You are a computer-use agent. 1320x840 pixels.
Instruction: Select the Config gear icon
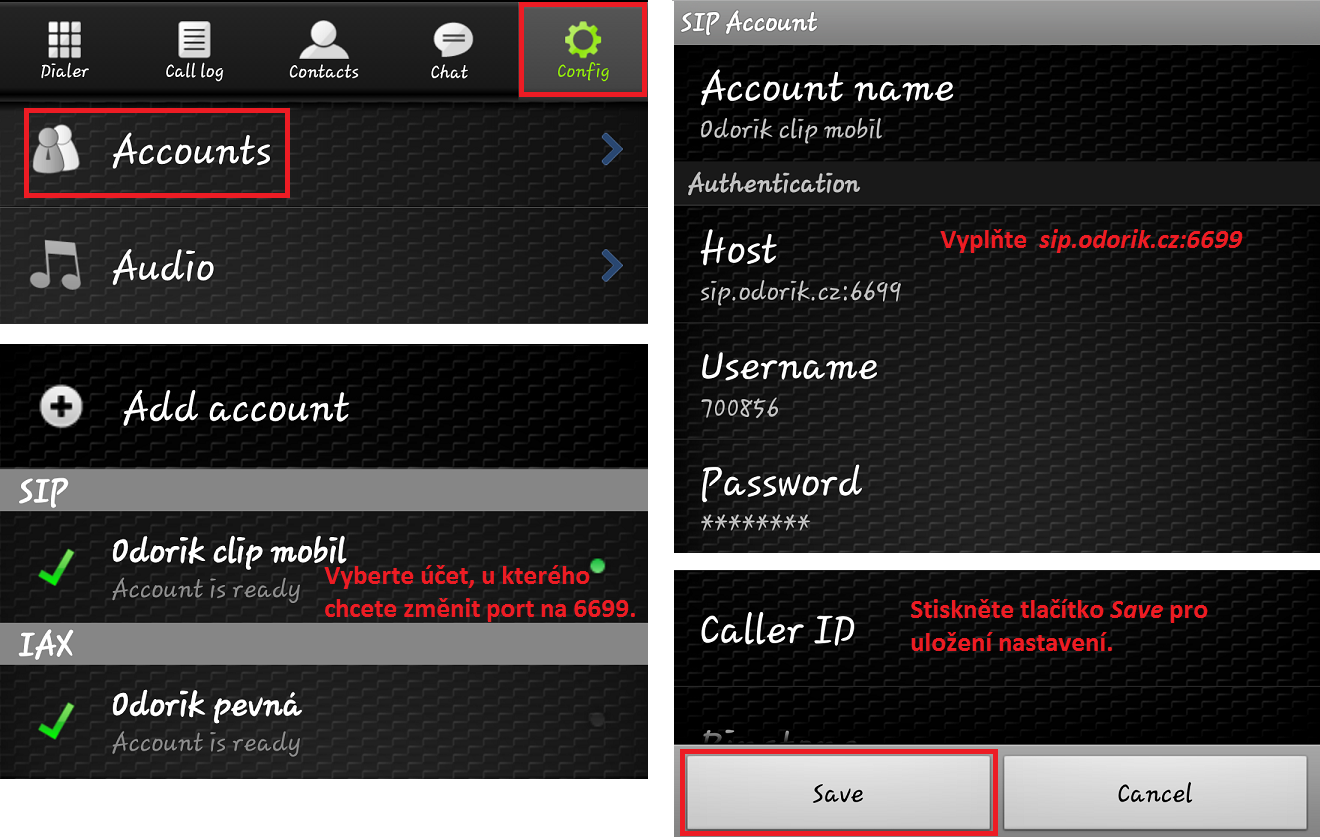tap(583, 40)
